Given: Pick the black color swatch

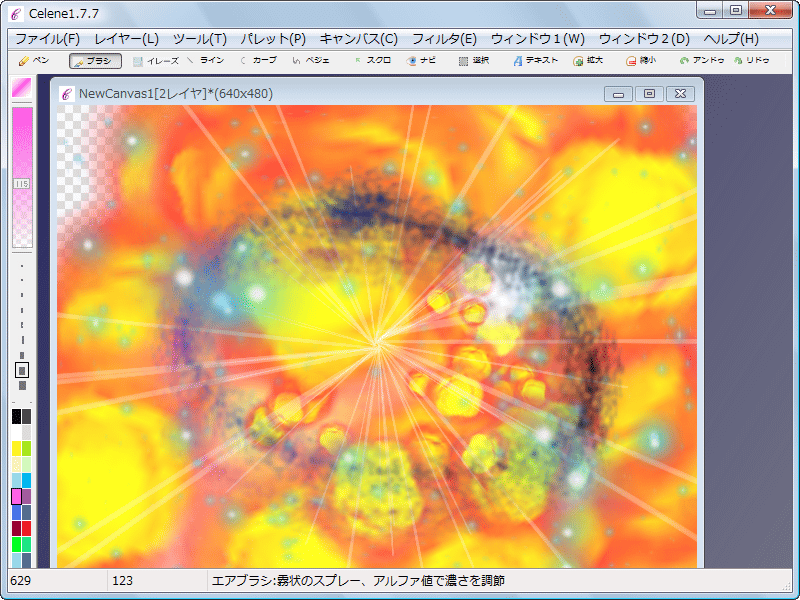Looking at the screenshot, I should pos(16,416).
